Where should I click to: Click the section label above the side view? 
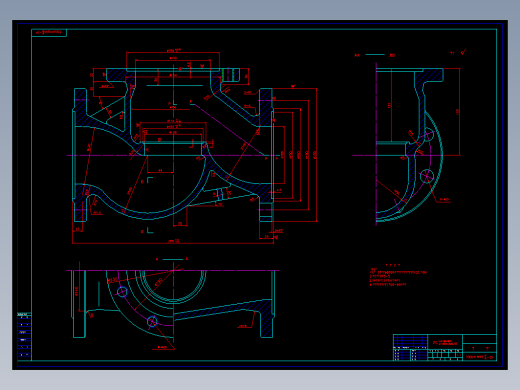375,55
